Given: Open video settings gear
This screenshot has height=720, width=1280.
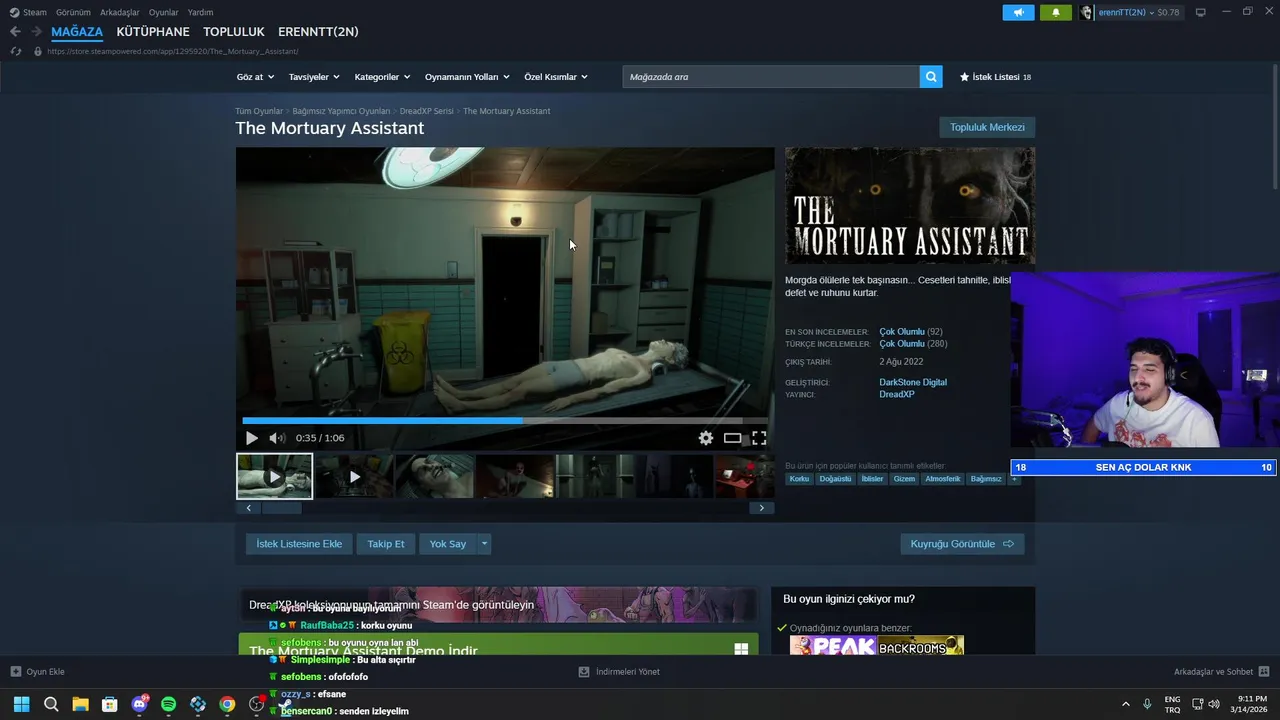Looking at the screenshot, I should (706, 438).
